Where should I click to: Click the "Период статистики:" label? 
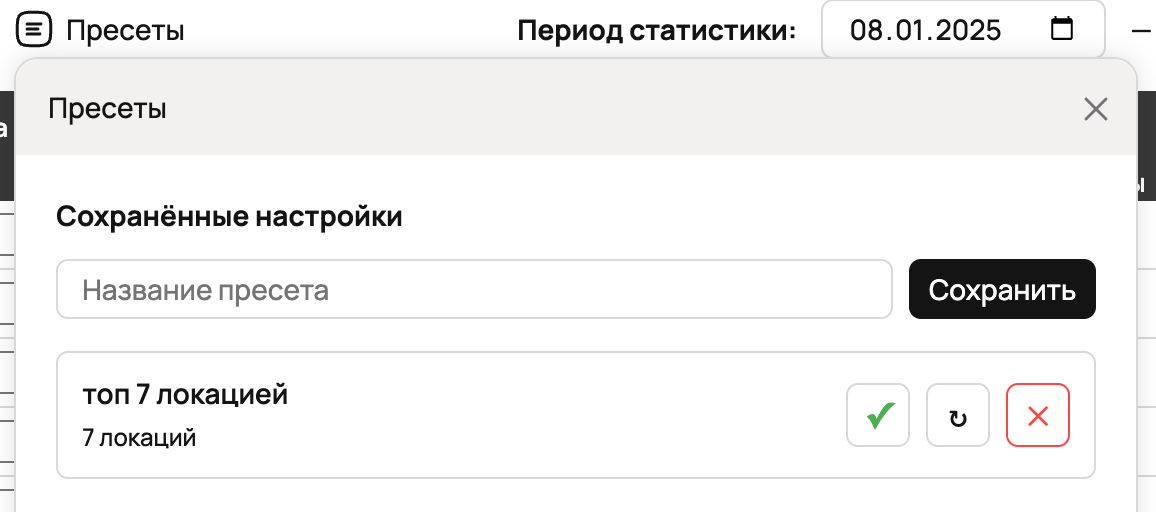656,30
